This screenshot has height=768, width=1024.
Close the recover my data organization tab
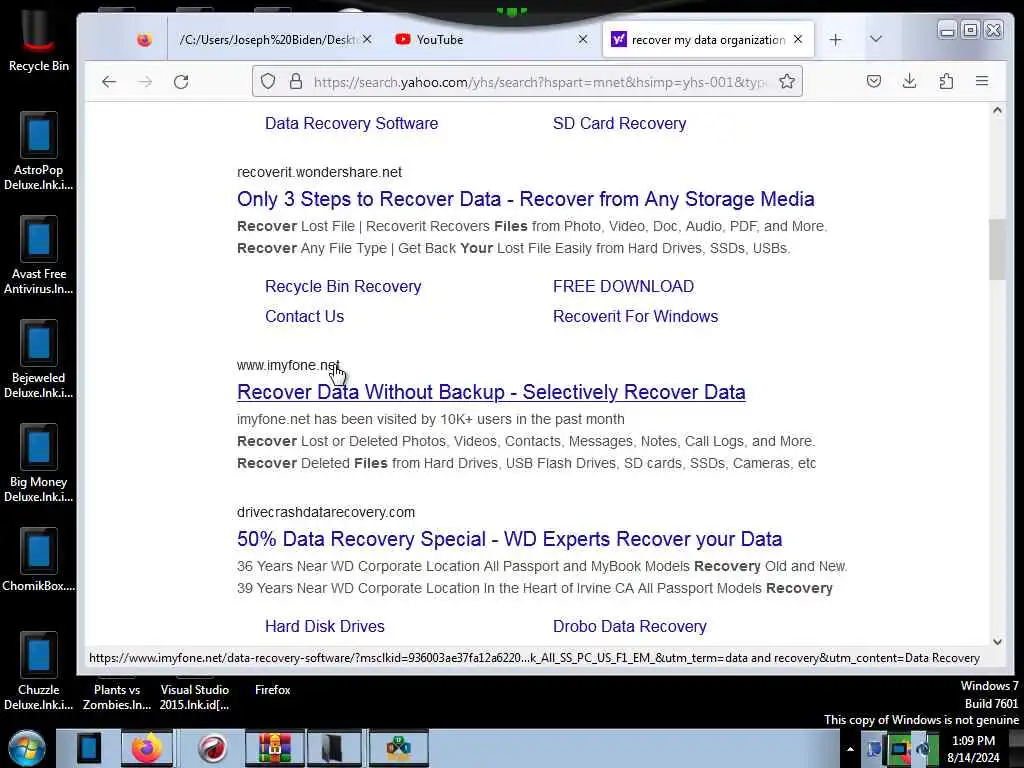(798, 40)
